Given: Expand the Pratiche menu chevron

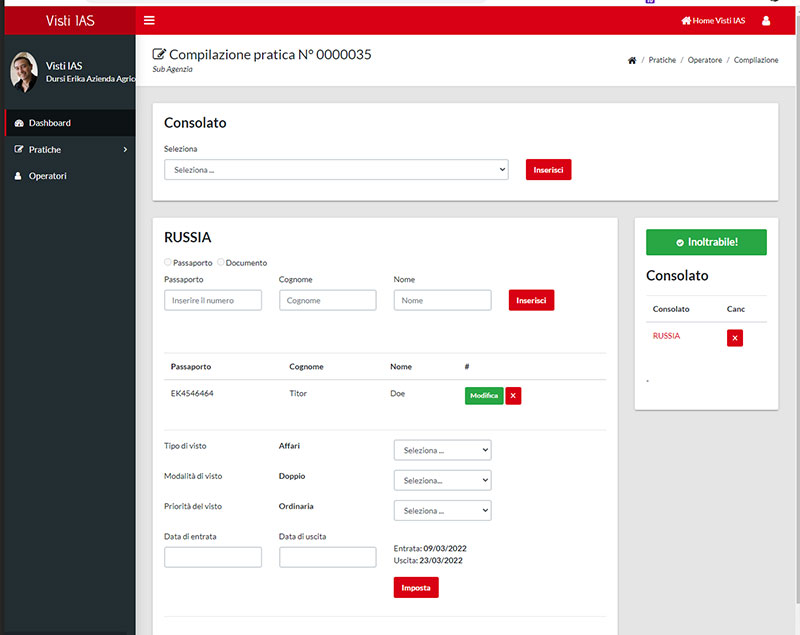Looking at the screenshot, I should pyautogui.click(x=125, y=149).
